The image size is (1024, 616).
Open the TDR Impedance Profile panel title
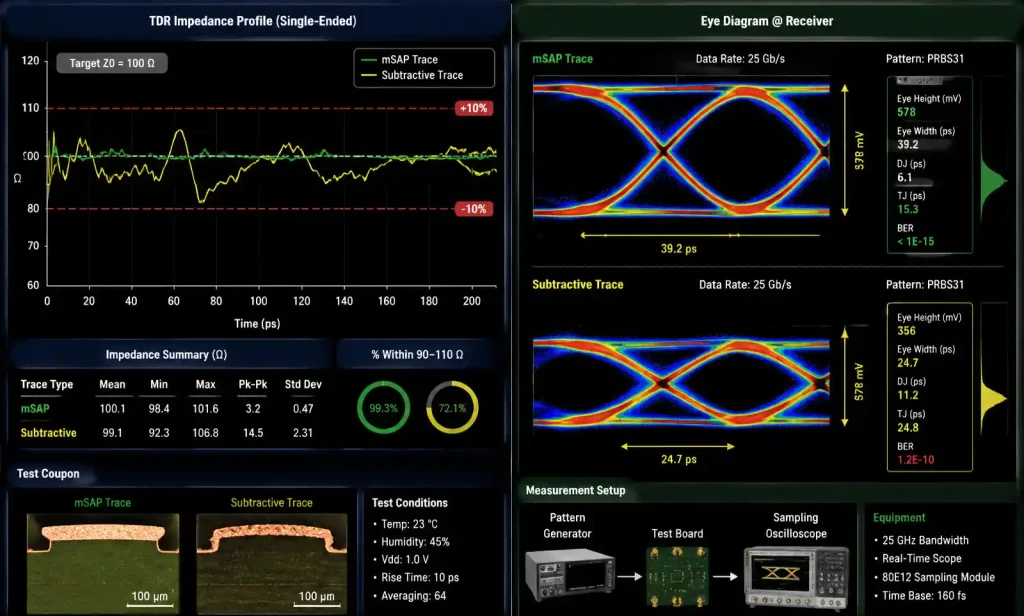pos(253,21)
